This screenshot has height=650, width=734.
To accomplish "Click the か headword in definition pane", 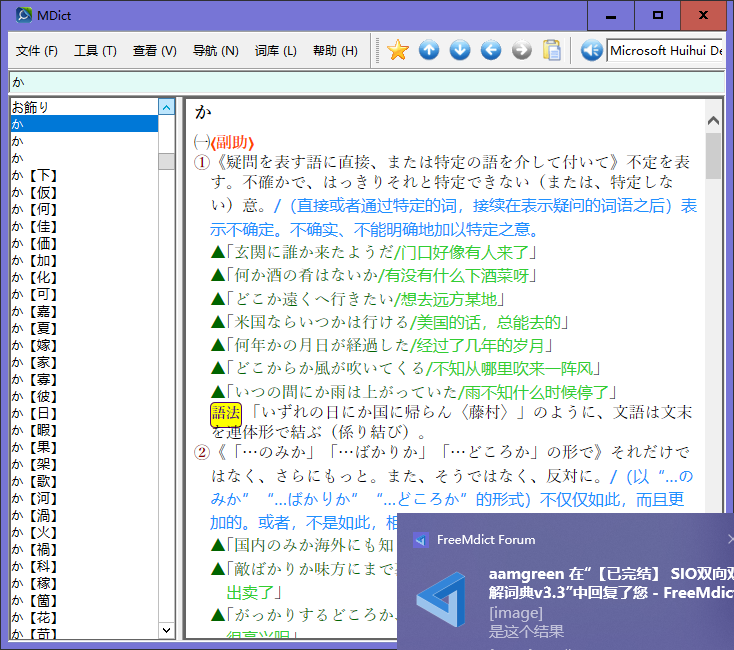I will pyautogui.click(x=203, y=112).
